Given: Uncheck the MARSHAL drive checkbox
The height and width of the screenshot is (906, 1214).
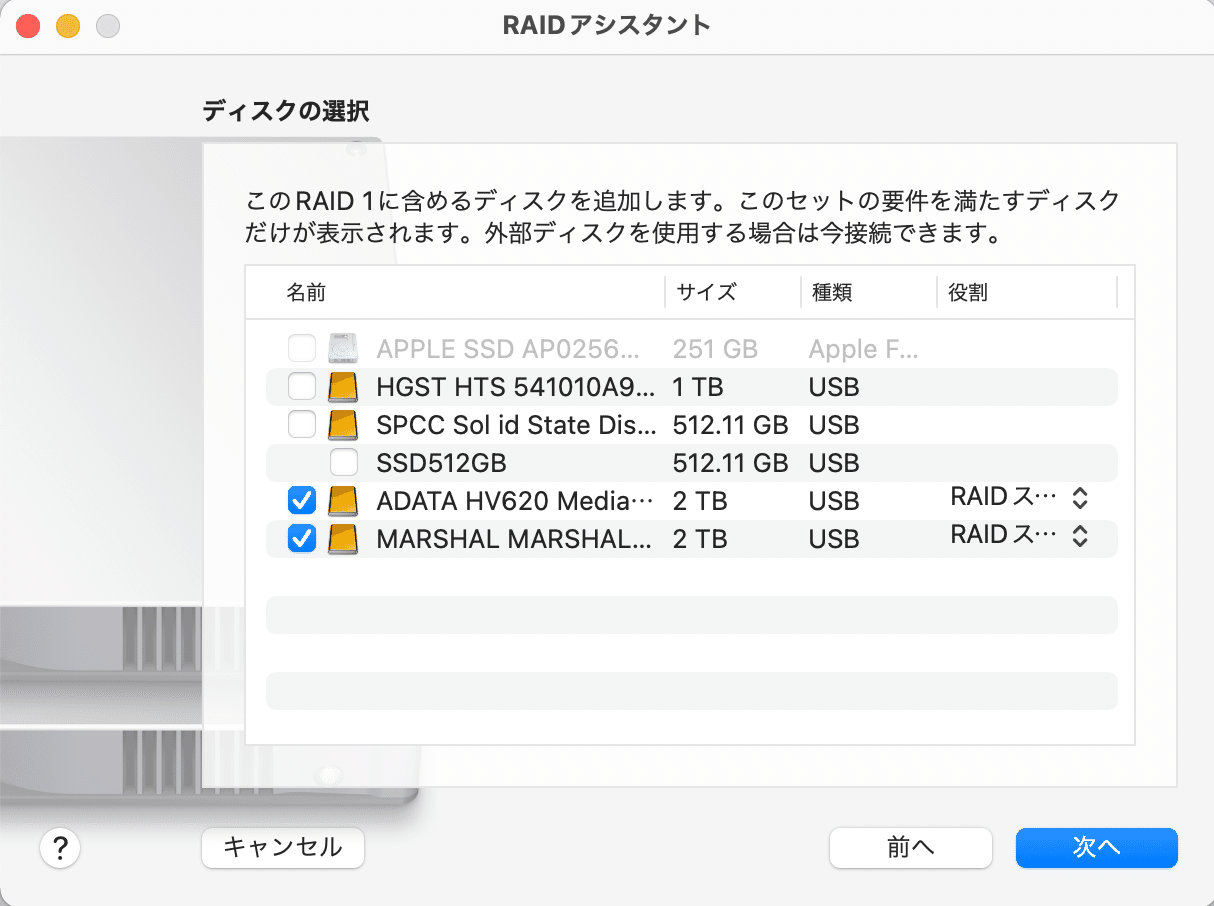Looking at the screenshot, I should tap(301, 538).
